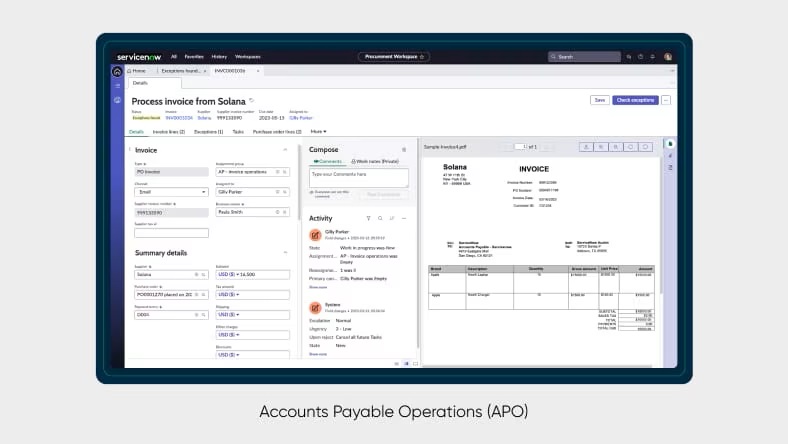The width and height of the screenshot is (788, 444).
Task: Expand the More dropdown in record tabs
Action: tap(318, 131)
